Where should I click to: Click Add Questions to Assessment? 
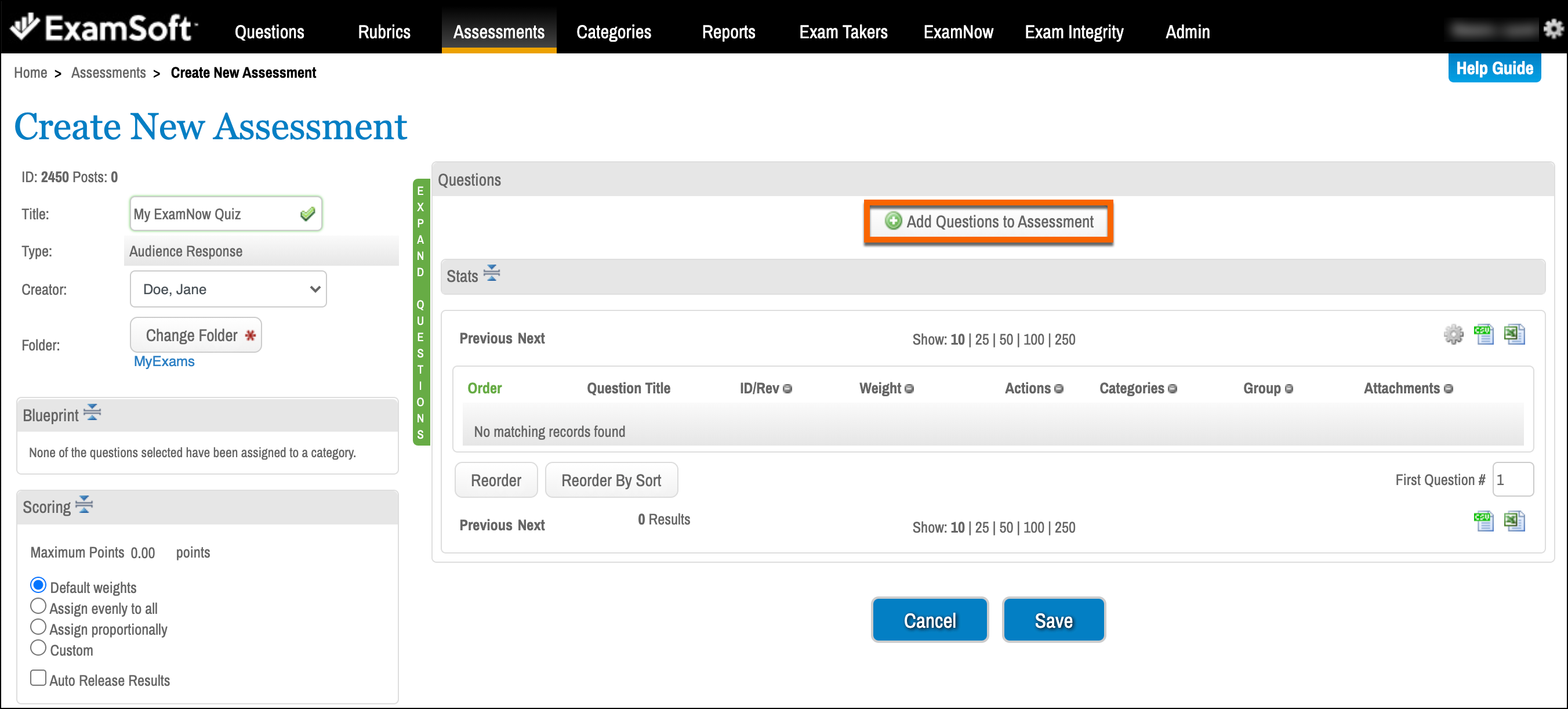(x=989, y=222)
